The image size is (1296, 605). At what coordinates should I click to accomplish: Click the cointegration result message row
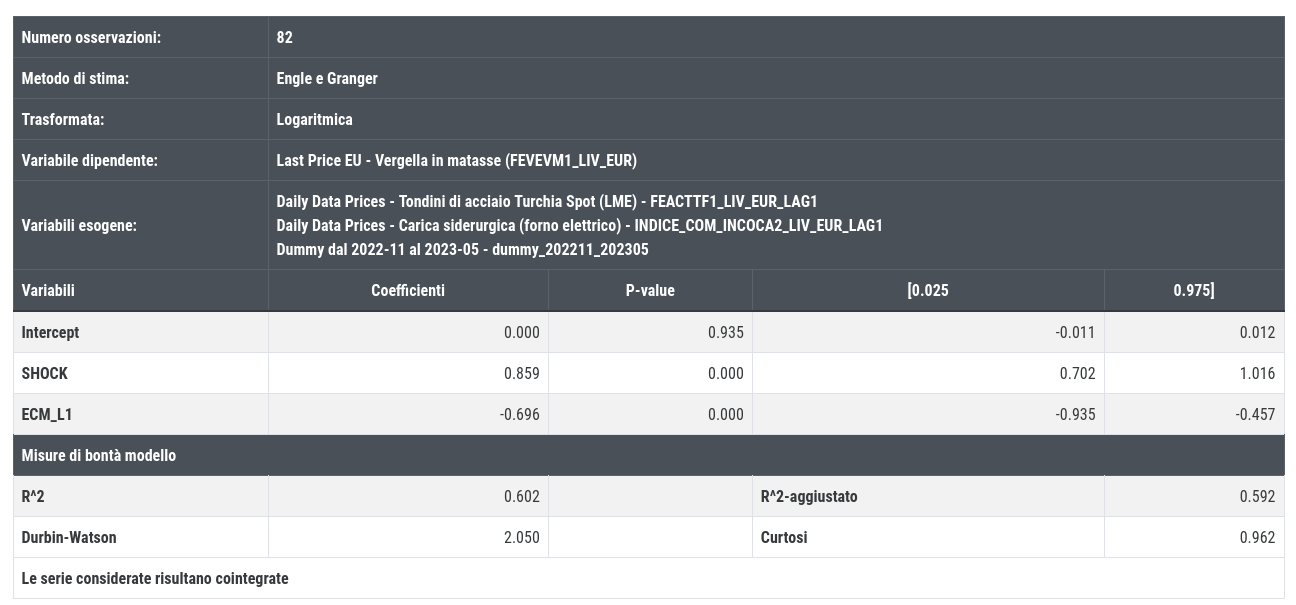[649, 578]
